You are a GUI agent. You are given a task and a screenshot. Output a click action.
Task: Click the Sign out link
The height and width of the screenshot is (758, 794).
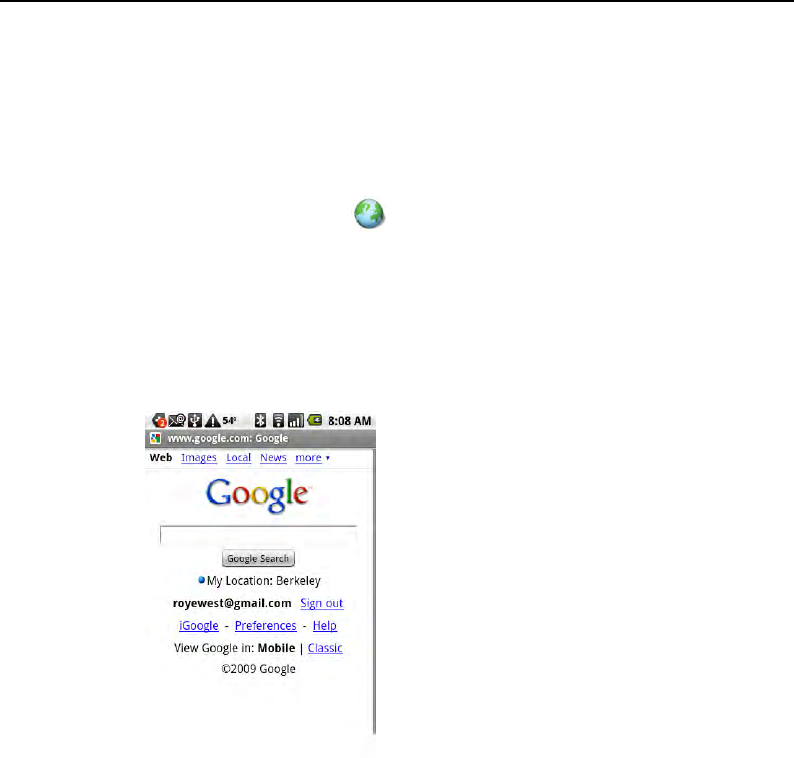click(322, 603)
